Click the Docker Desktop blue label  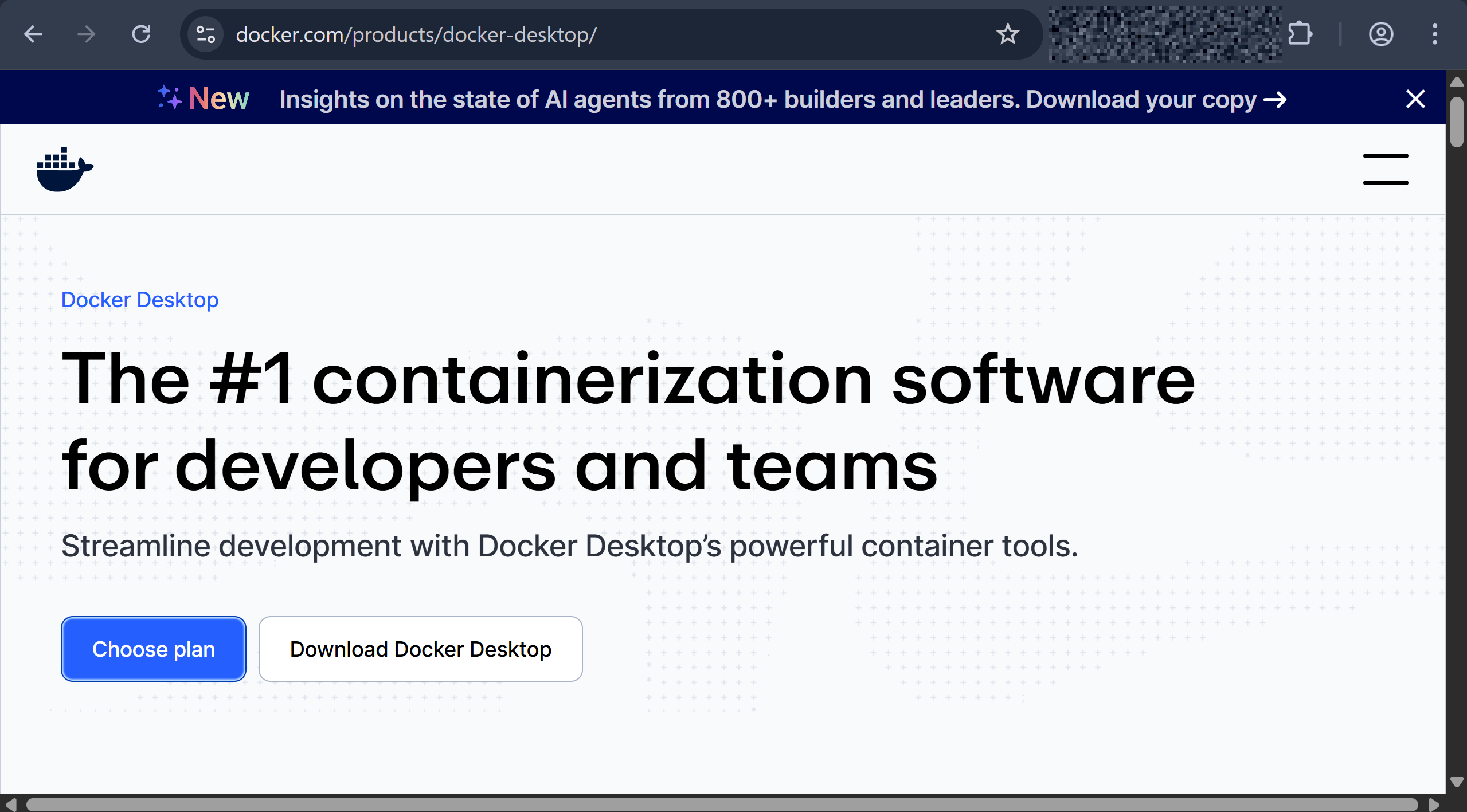tap(140, 300)
